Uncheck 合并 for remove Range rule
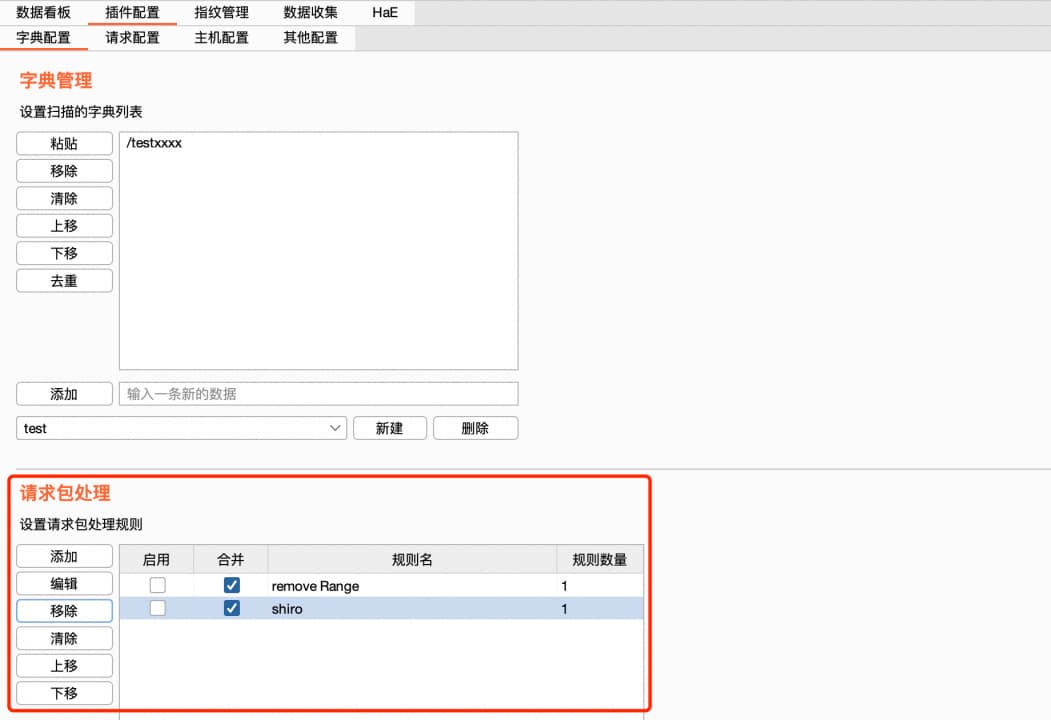This screenshot has width=1051, height=720. click(x=232, y=586)
